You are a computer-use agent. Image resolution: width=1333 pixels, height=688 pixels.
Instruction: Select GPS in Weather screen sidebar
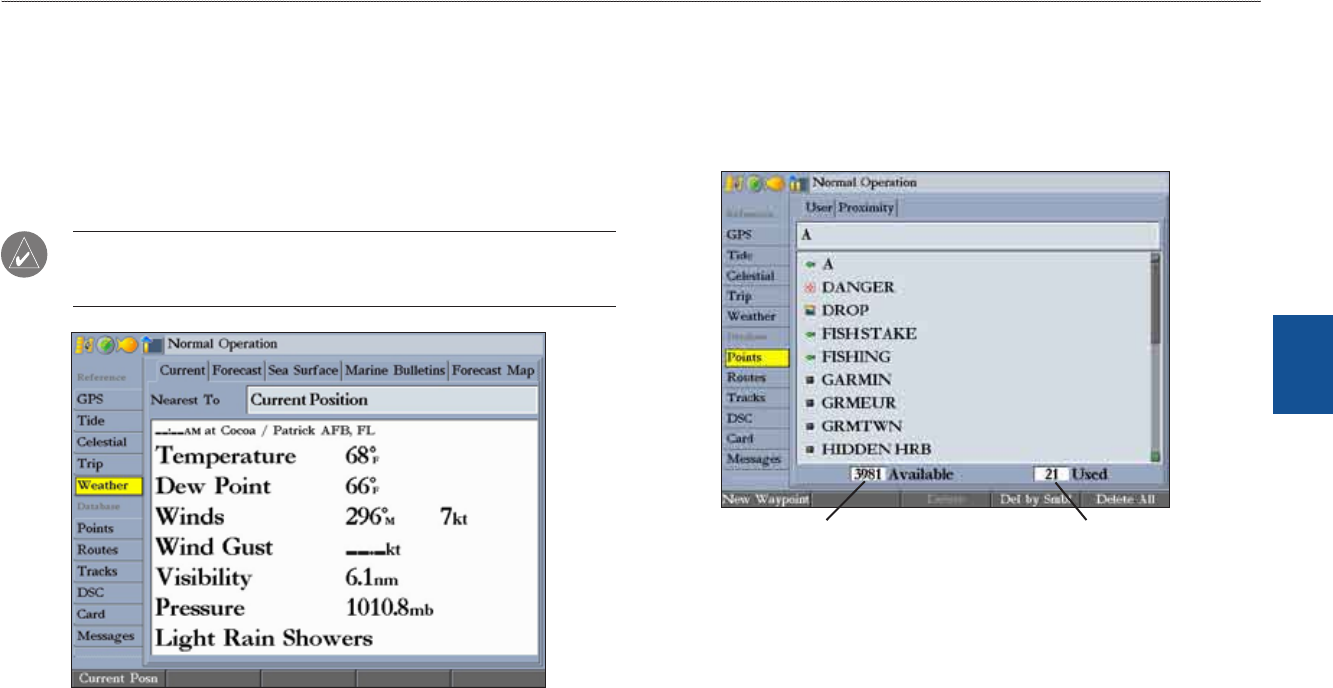[108, 397]
